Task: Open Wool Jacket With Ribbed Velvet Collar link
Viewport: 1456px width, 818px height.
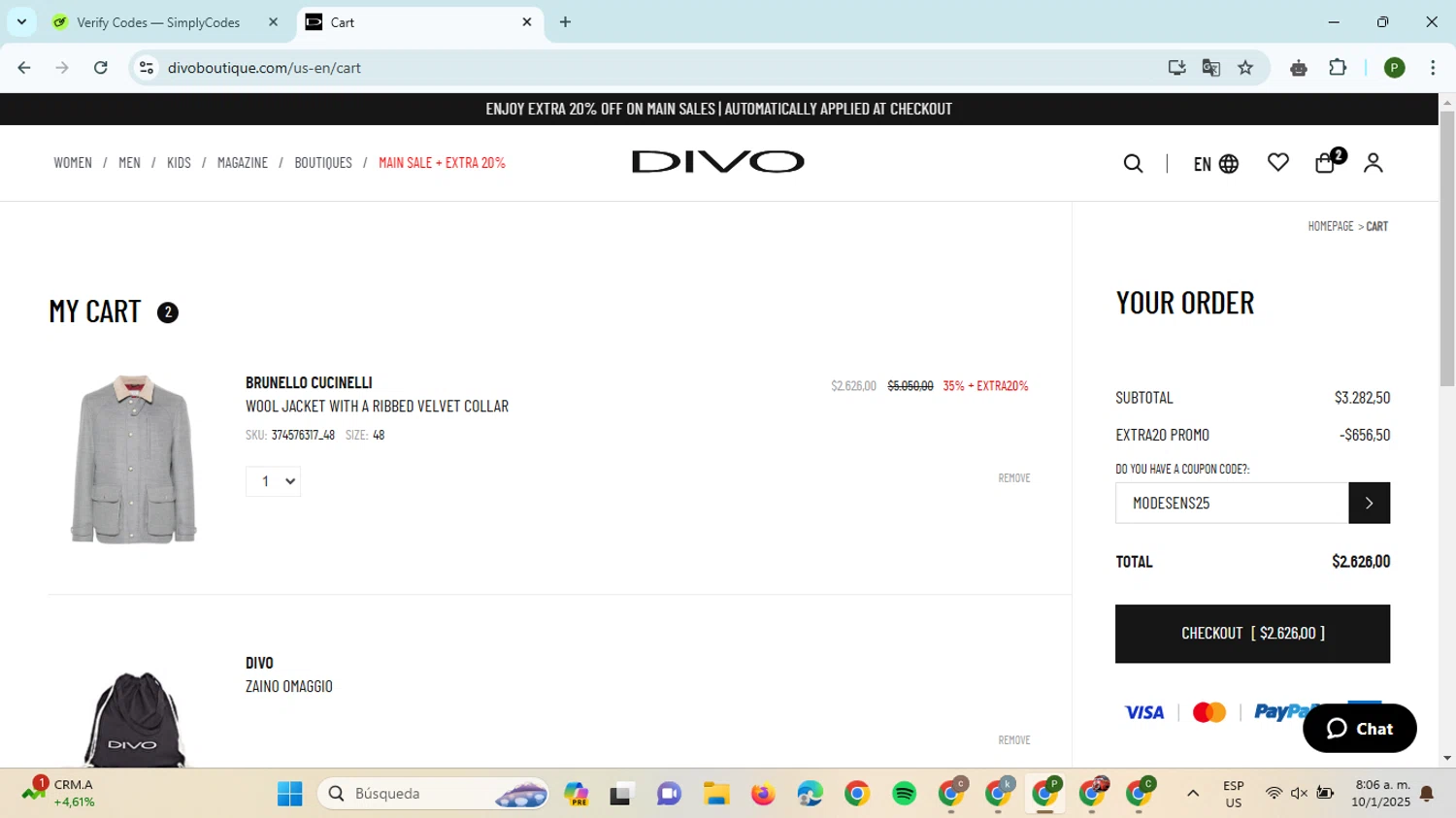Action: click(x=377, y=406)
